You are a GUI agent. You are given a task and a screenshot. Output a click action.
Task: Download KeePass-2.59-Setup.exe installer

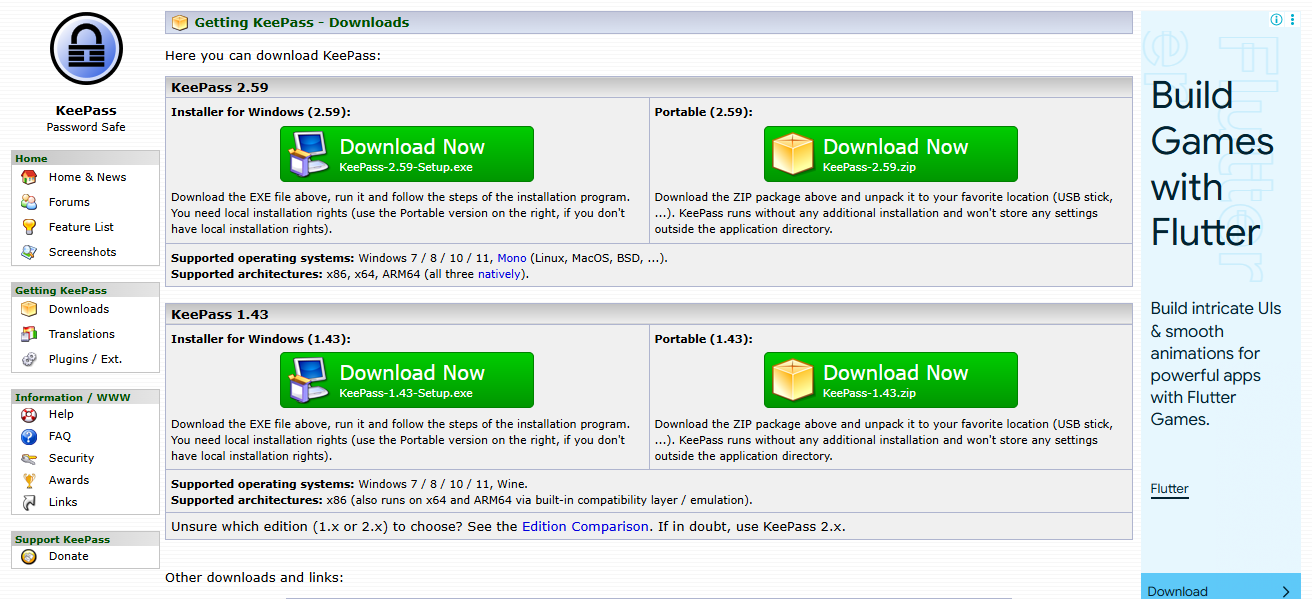(x=407, y=154)
